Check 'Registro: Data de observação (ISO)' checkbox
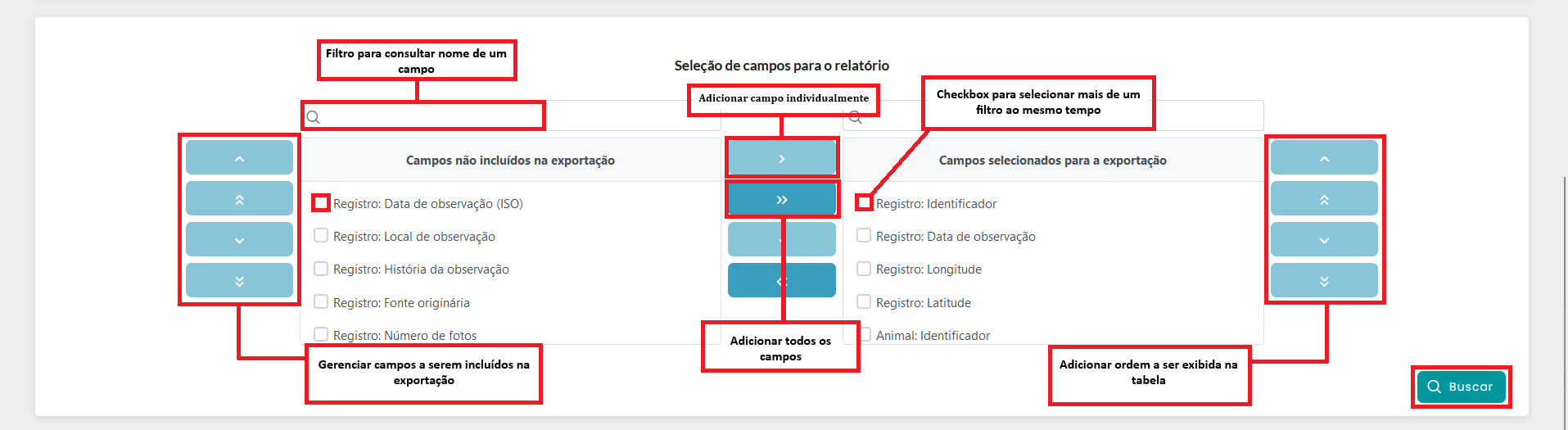The width and height of the screenshot is (1568, 430). (x=321, y=202)
